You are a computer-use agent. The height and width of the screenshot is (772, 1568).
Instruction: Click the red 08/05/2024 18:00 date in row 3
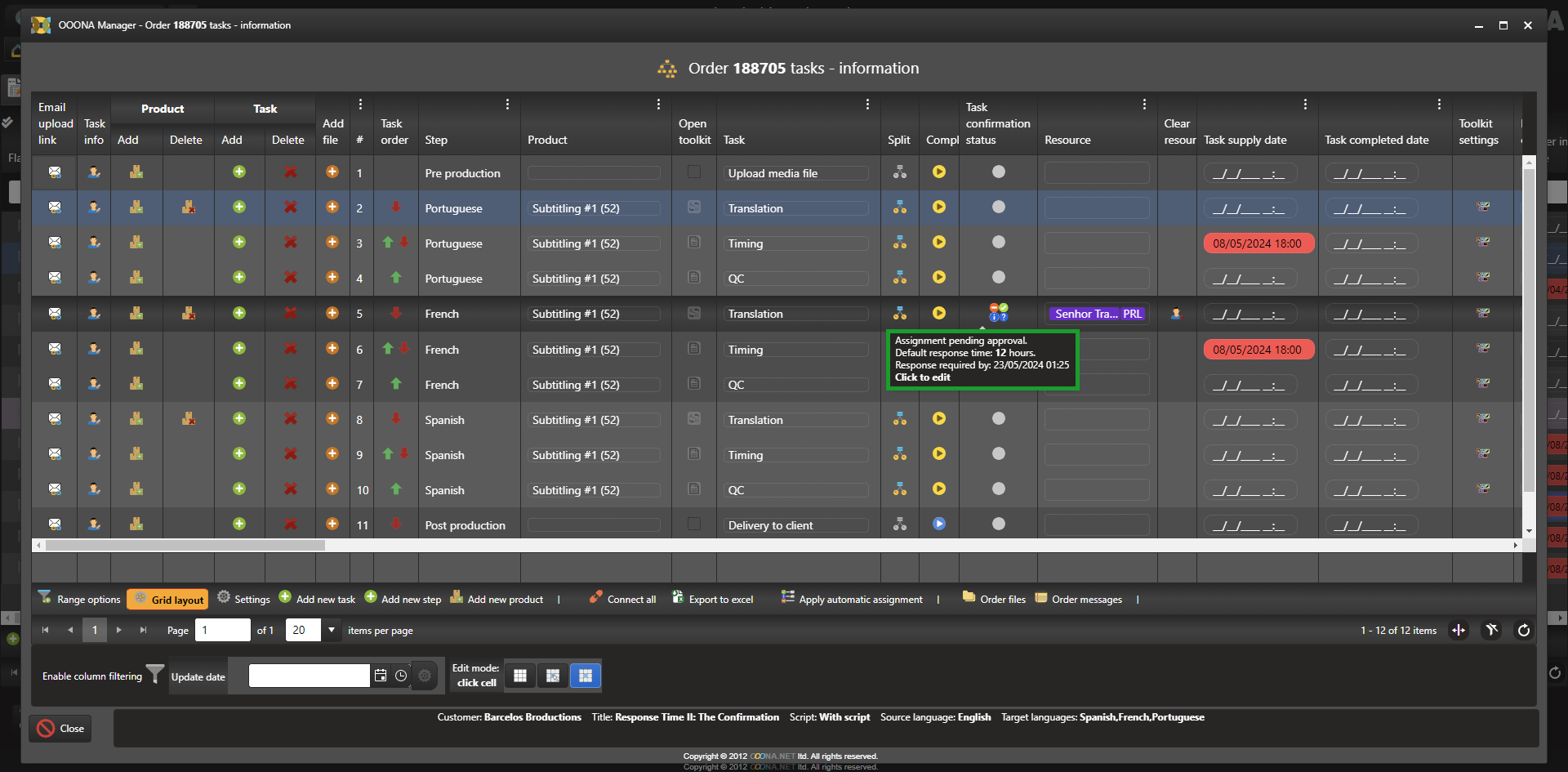pos(1257,243)
